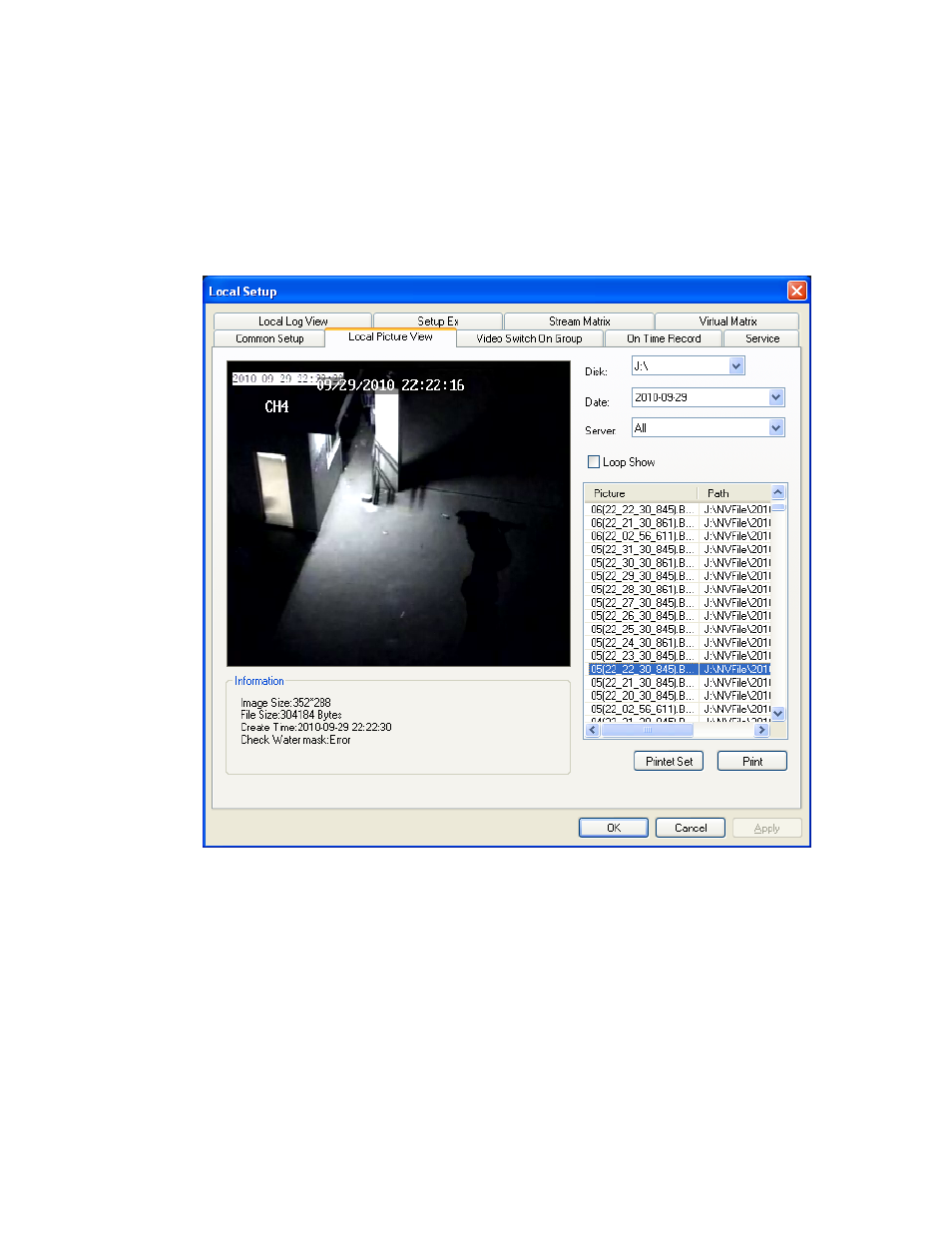Close the Local Setup dialog

(796, 291)
